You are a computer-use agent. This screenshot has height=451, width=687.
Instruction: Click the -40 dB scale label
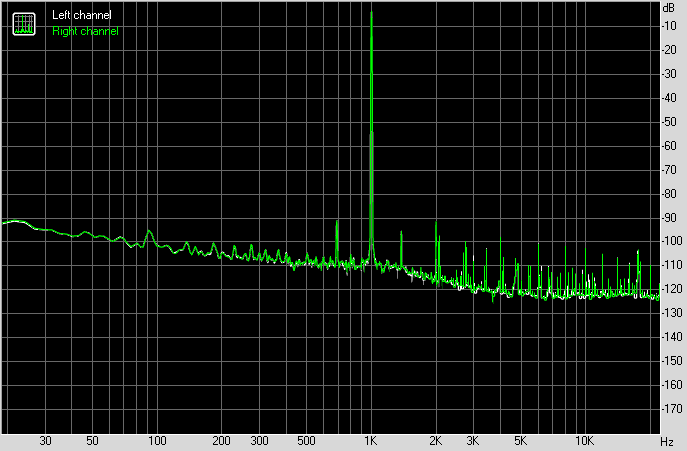coord(670,98)
